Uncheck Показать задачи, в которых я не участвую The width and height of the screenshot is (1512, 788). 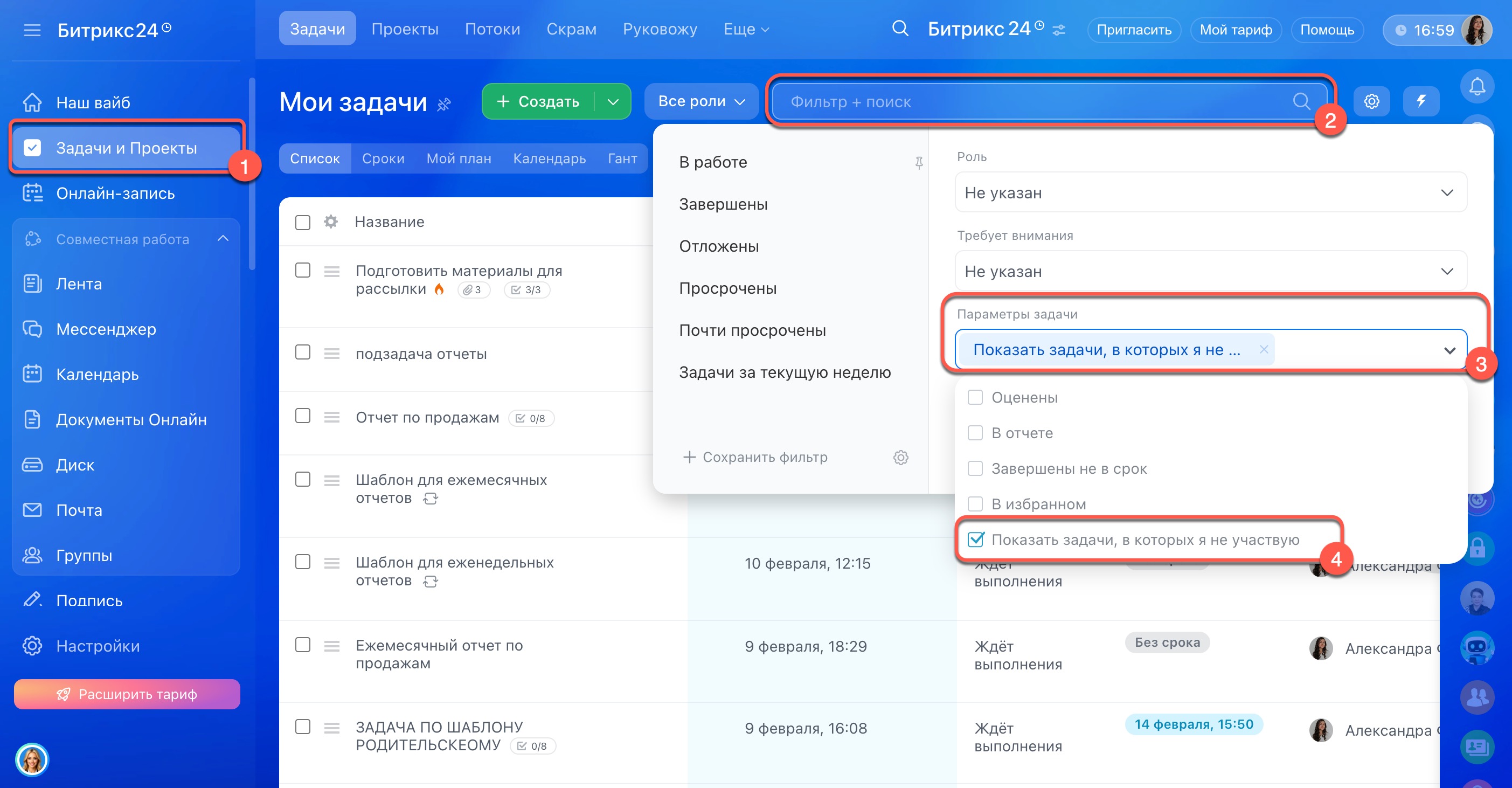pos(975,539)
